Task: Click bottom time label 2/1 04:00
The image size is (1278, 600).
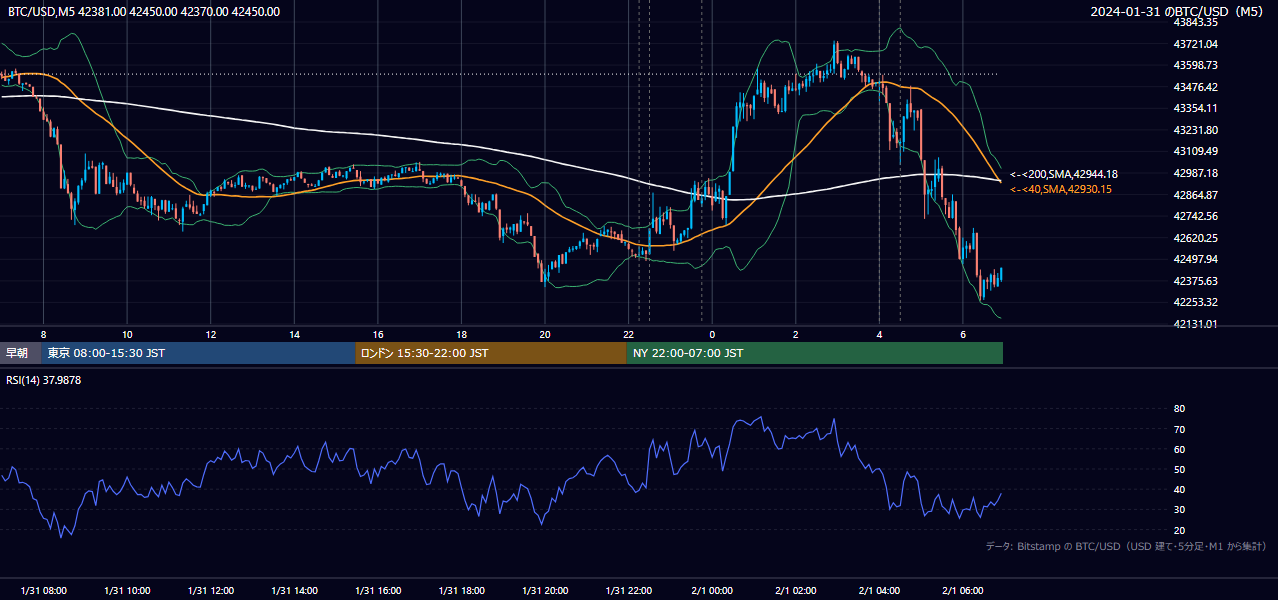Action: (x=879, y=591)
